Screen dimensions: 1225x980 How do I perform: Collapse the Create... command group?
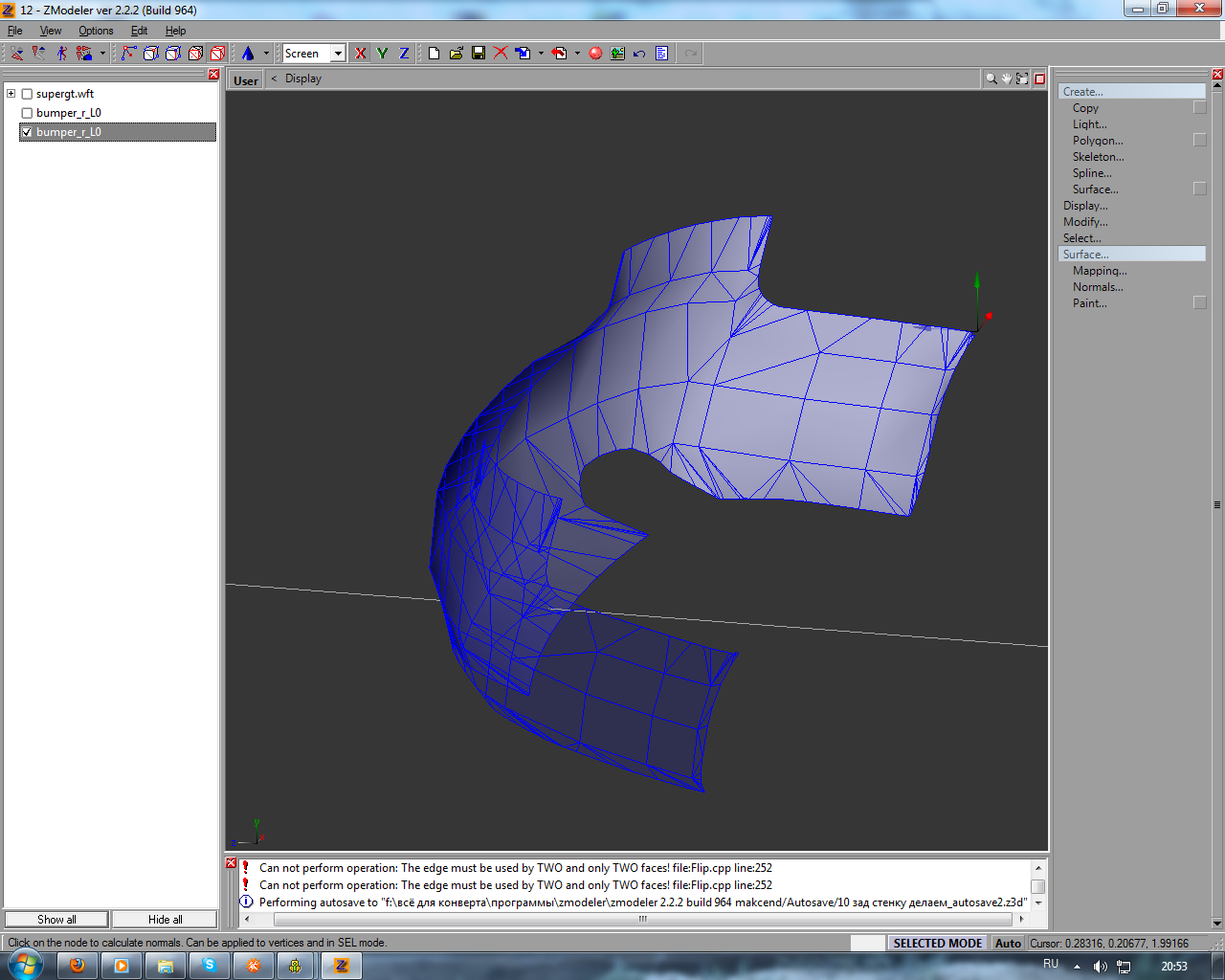(1131, 92)
